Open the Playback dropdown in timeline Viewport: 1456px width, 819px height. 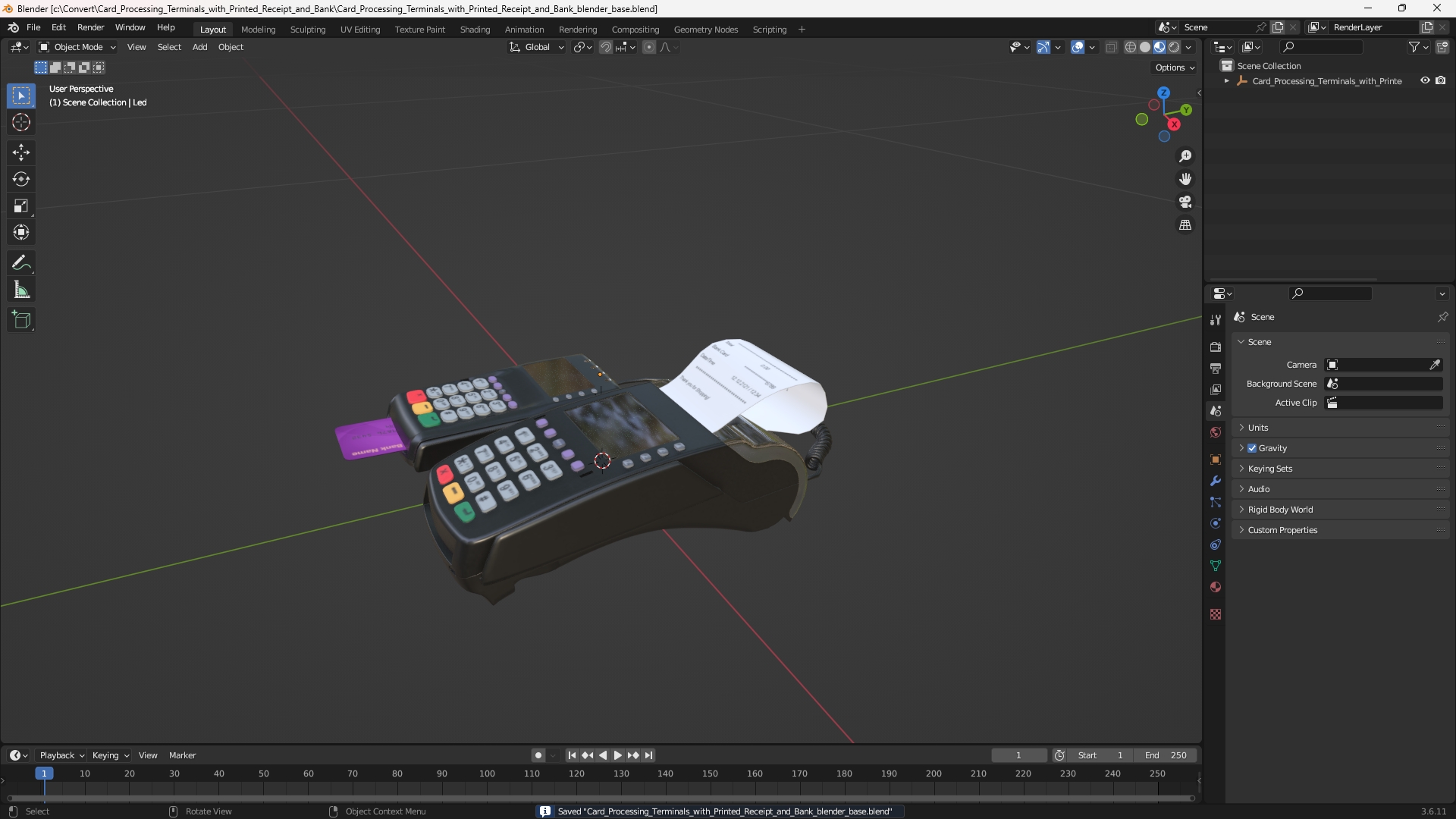pyautogui.click(x=61, y=755)
